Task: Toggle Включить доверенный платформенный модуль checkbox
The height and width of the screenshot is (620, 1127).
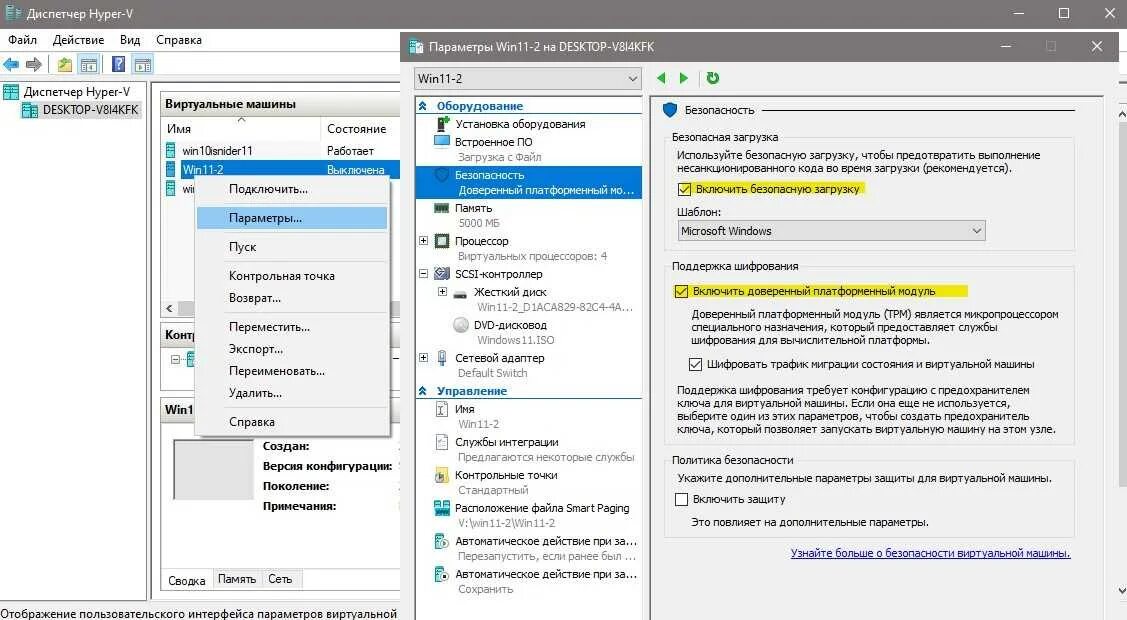Action: pos(681,291)
